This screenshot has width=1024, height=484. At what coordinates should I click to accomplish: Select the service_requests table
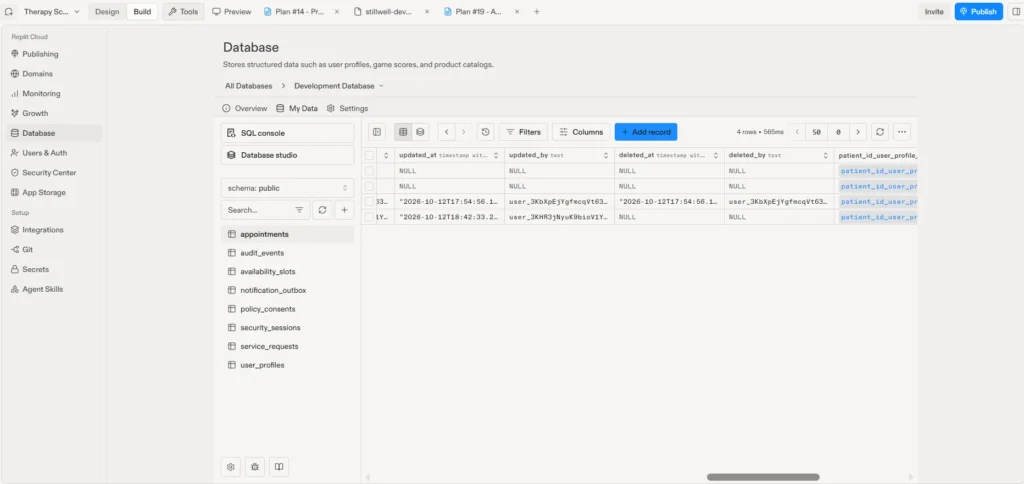(x=287, y=346)
